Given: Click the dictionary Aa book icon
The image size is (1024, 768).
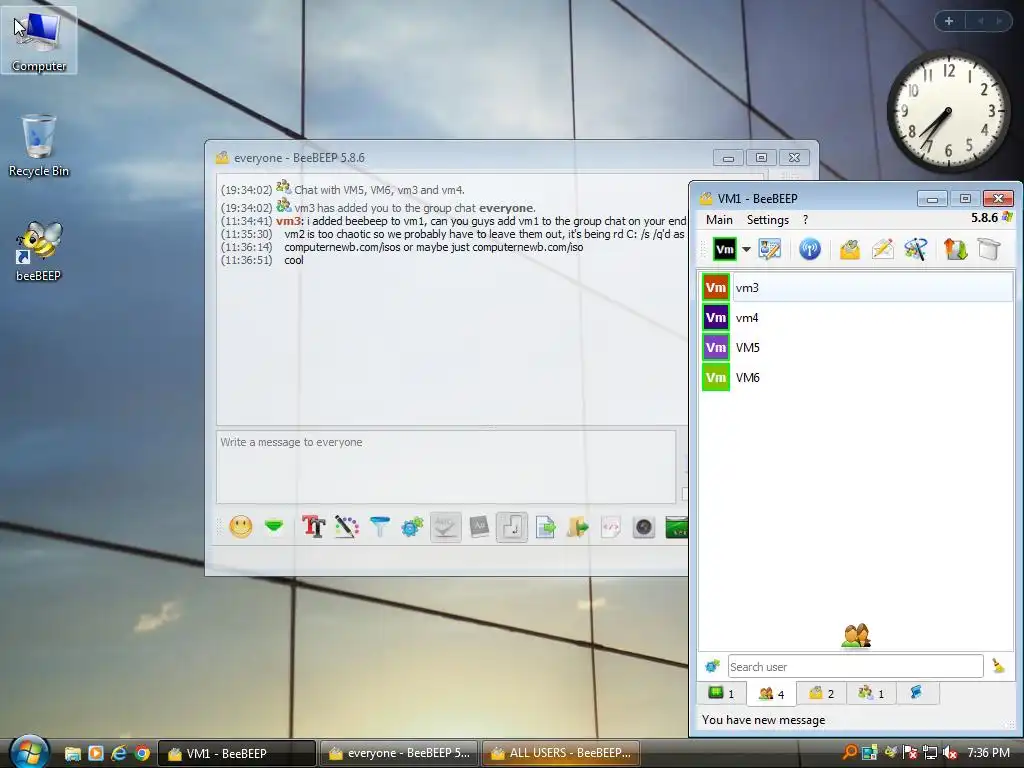Looking at the screenshot, I should (x=479, y=526).
